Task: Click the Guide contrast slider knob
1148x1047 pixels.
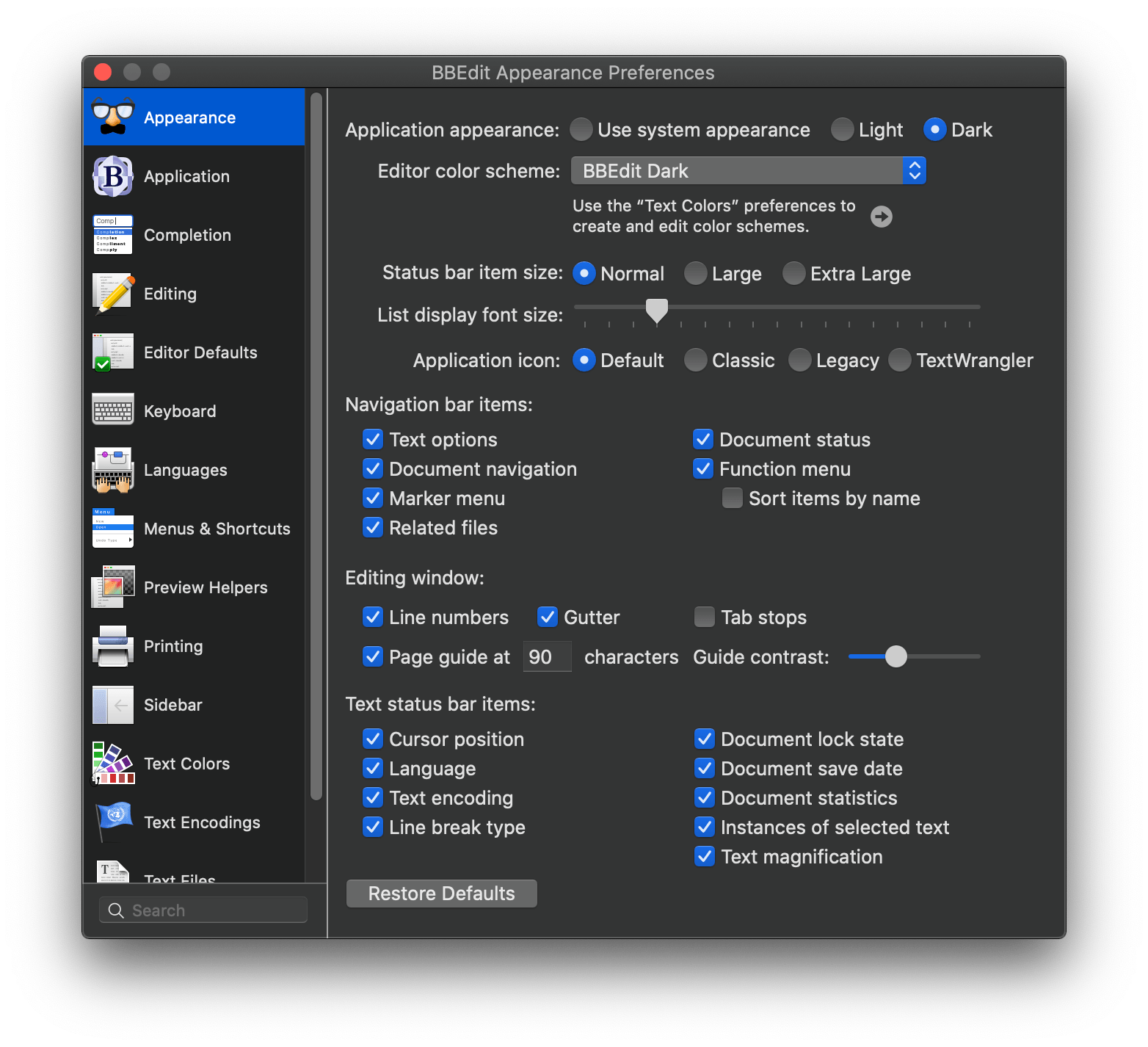Action: click(x=895, y=656)
